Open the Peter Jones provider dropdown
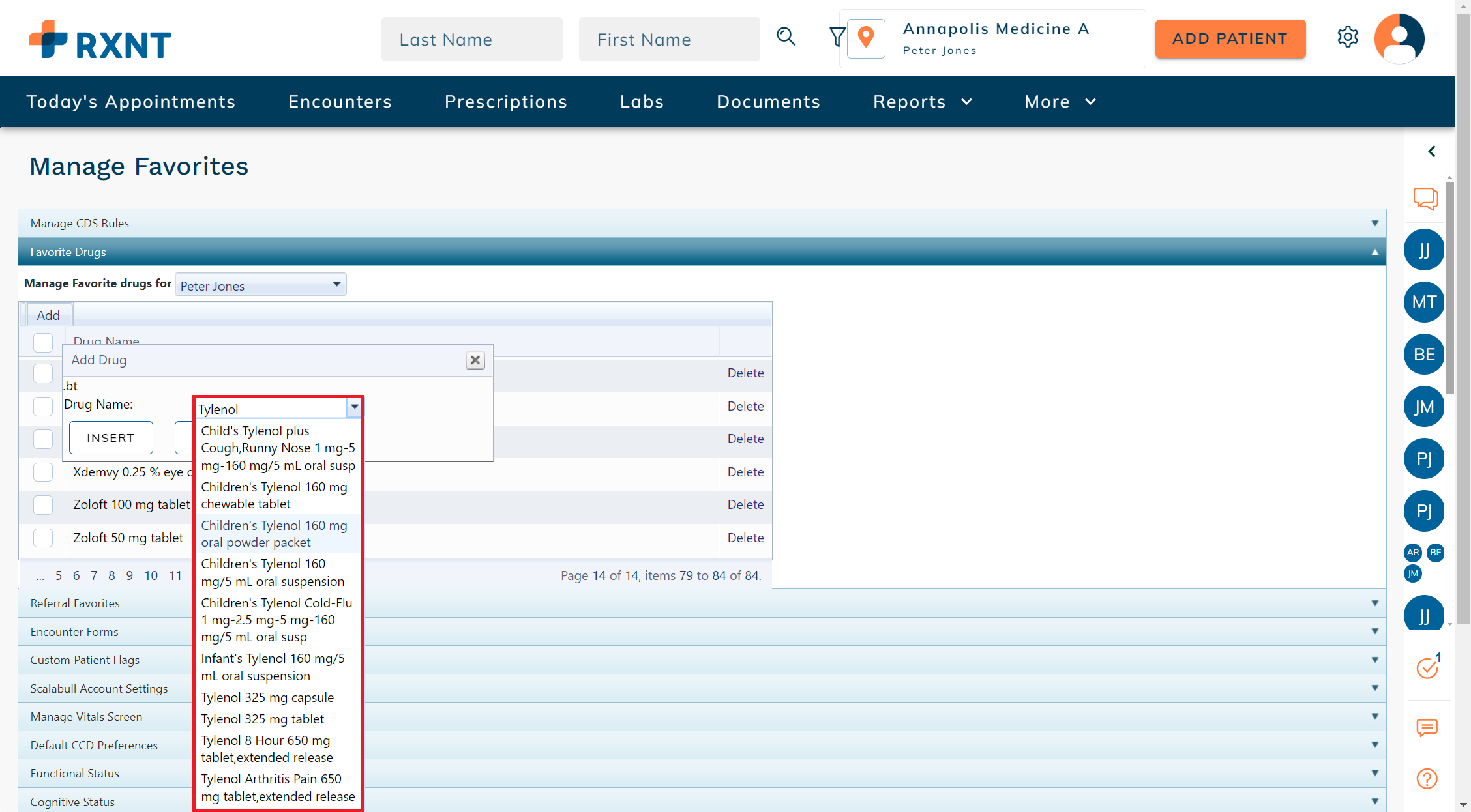Viewport: 1471px width, 812px height. pos(261,285)
